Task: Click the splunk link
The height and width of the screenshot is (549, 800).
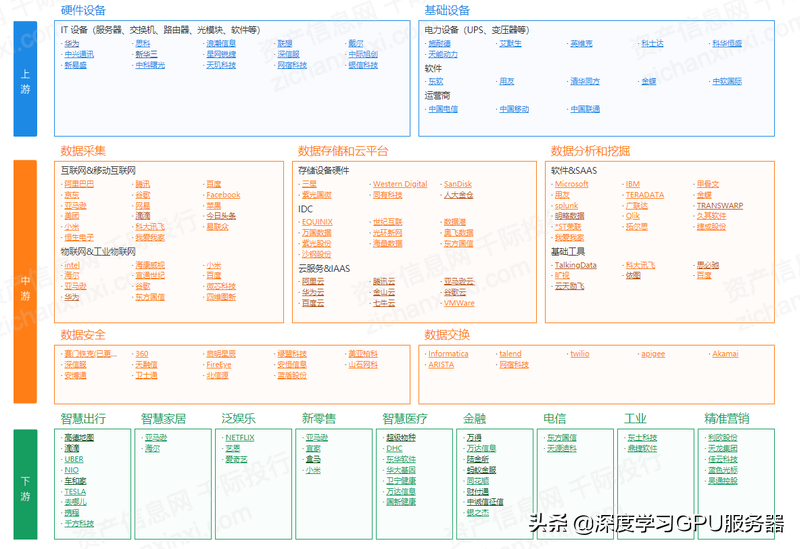Action: [566, 206]
